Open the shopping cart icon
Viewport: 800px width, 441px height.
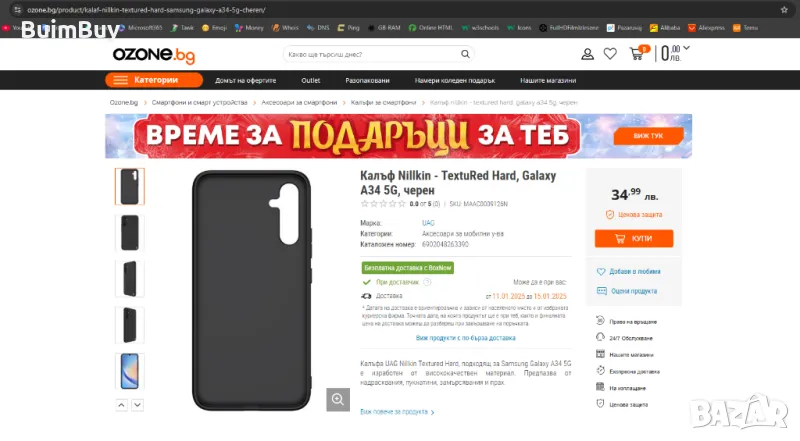pyautogui.click(x=637, y=54)
